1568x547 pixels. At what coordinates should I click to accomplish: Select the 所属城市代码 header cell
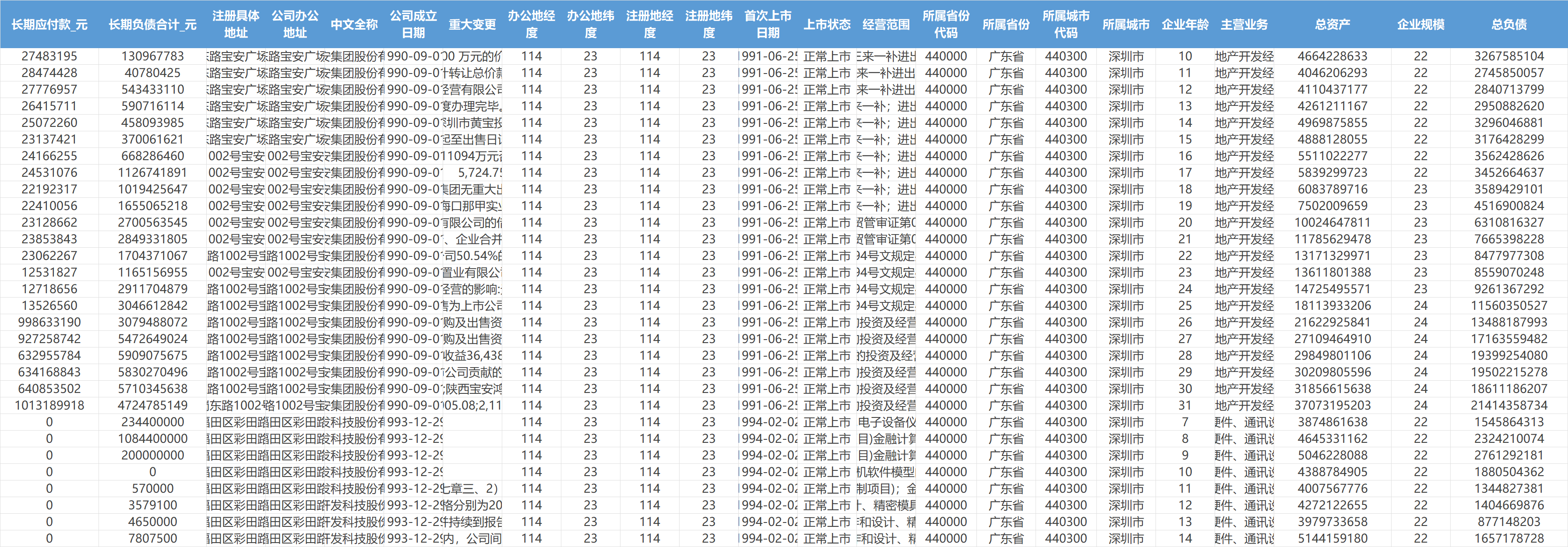[1065, 25]
